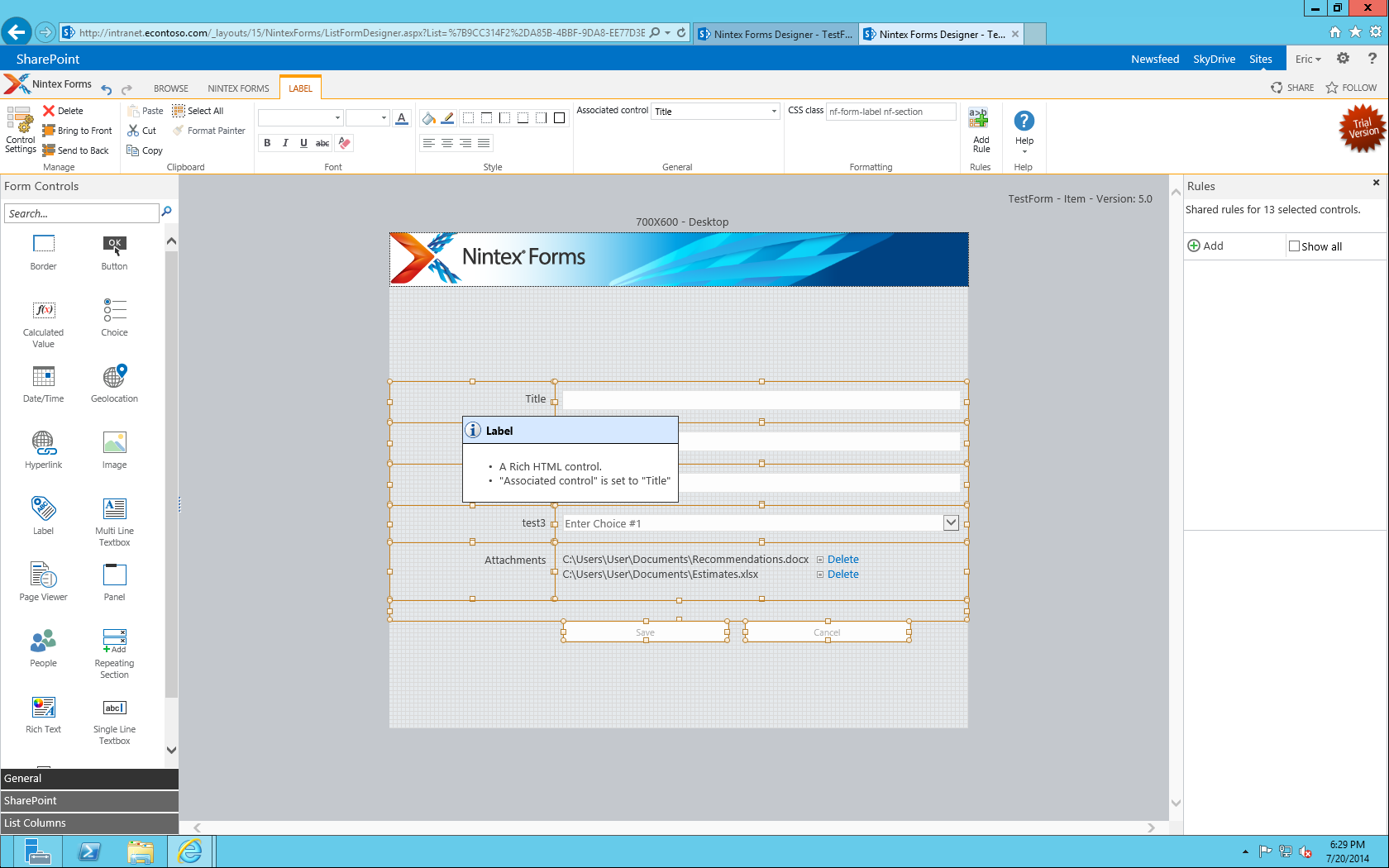1389x868 pixels.
Task: Open the Help ribbon button
Action: pyautogui.click(x=1024, y=131)
